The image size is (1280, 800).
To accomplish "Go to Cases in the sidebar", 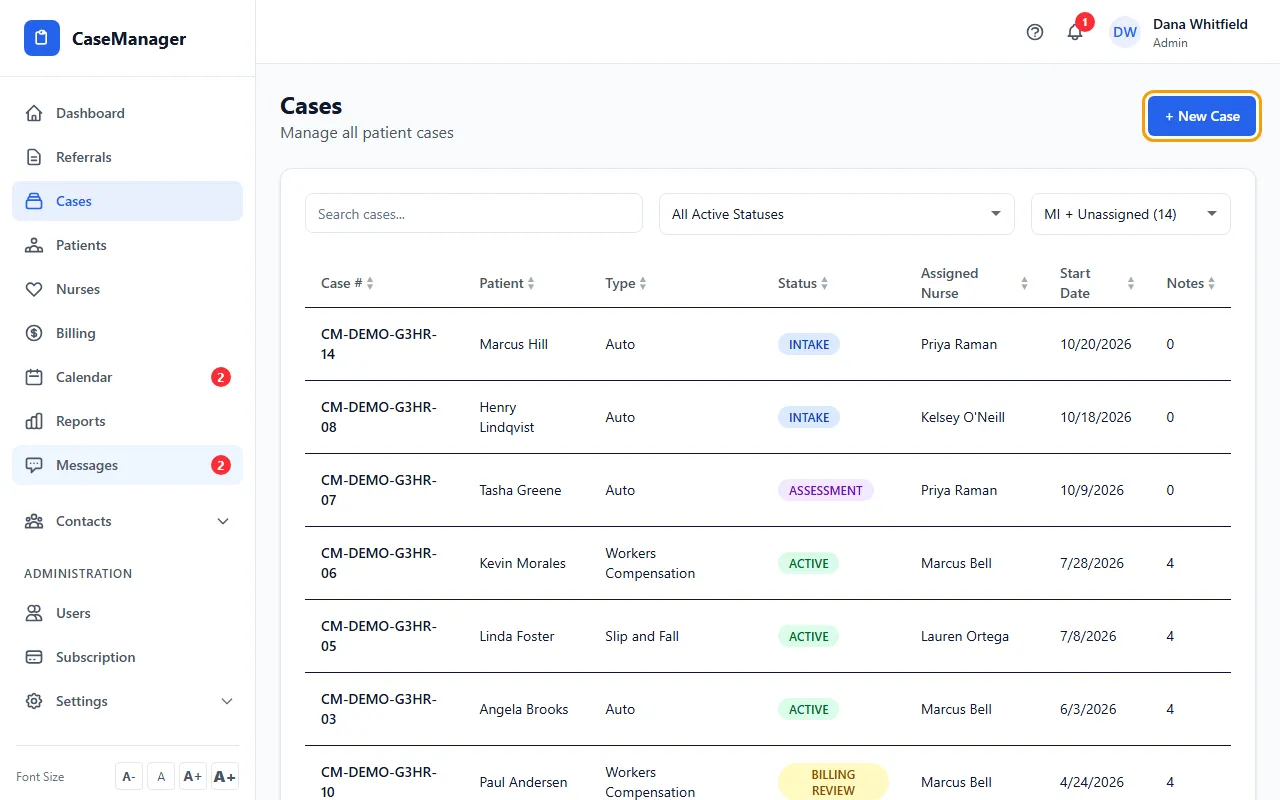I will coord(127,201).
